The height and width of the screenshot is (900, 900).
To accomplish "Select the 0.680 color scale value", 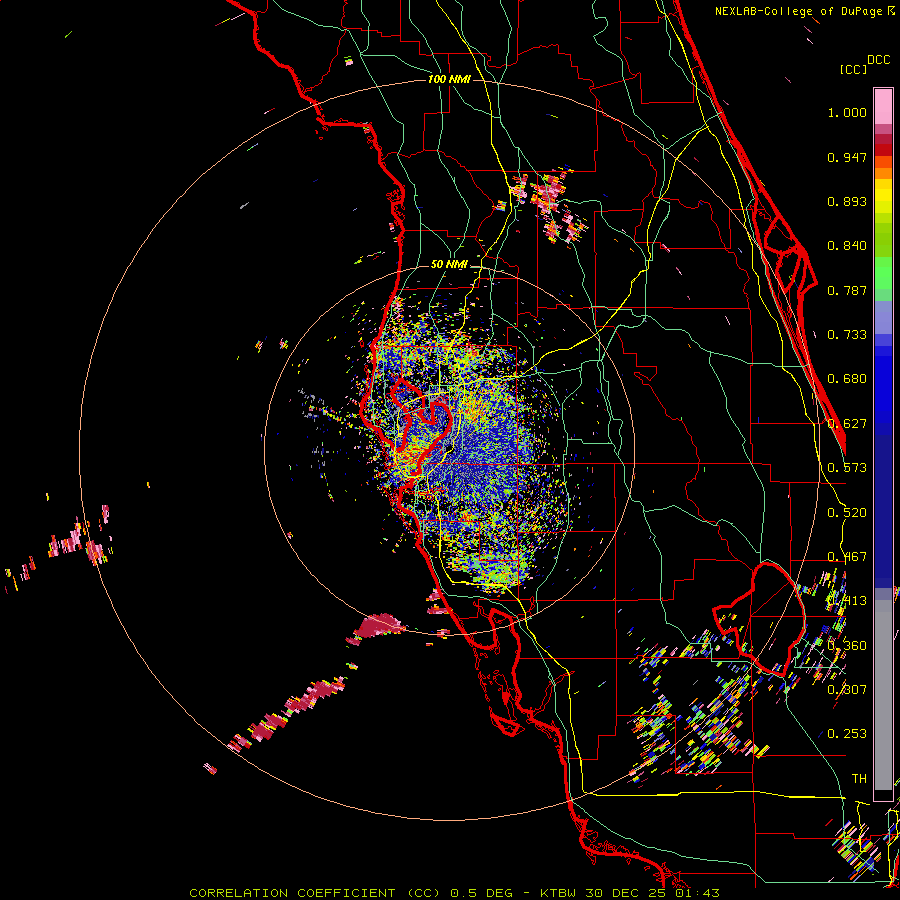I will [847, 379].
